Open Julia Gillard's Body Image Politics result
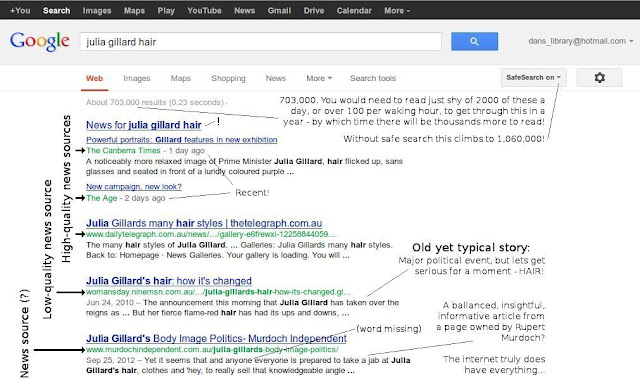The width and height of the screenshot is (640, 382). 216,338
